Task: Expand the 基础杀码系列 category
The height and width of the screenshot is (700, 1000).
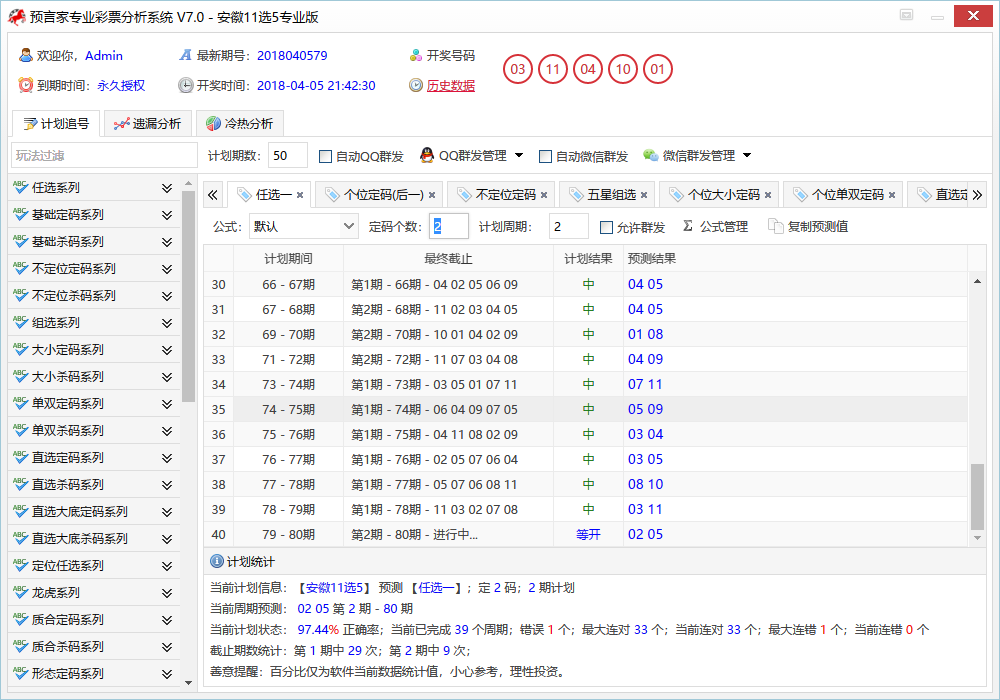Action: 166,242
